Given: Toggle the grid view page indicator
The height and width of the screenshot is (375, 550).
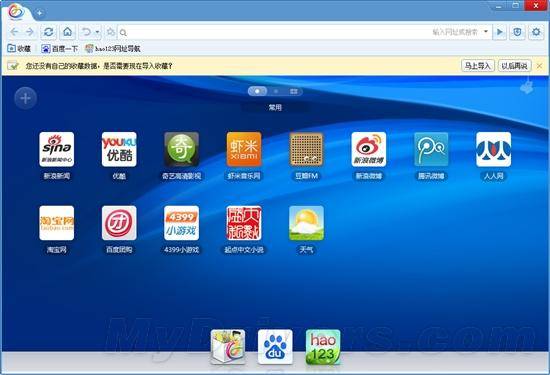Looking at the screenshot, I should pos(294,91).
